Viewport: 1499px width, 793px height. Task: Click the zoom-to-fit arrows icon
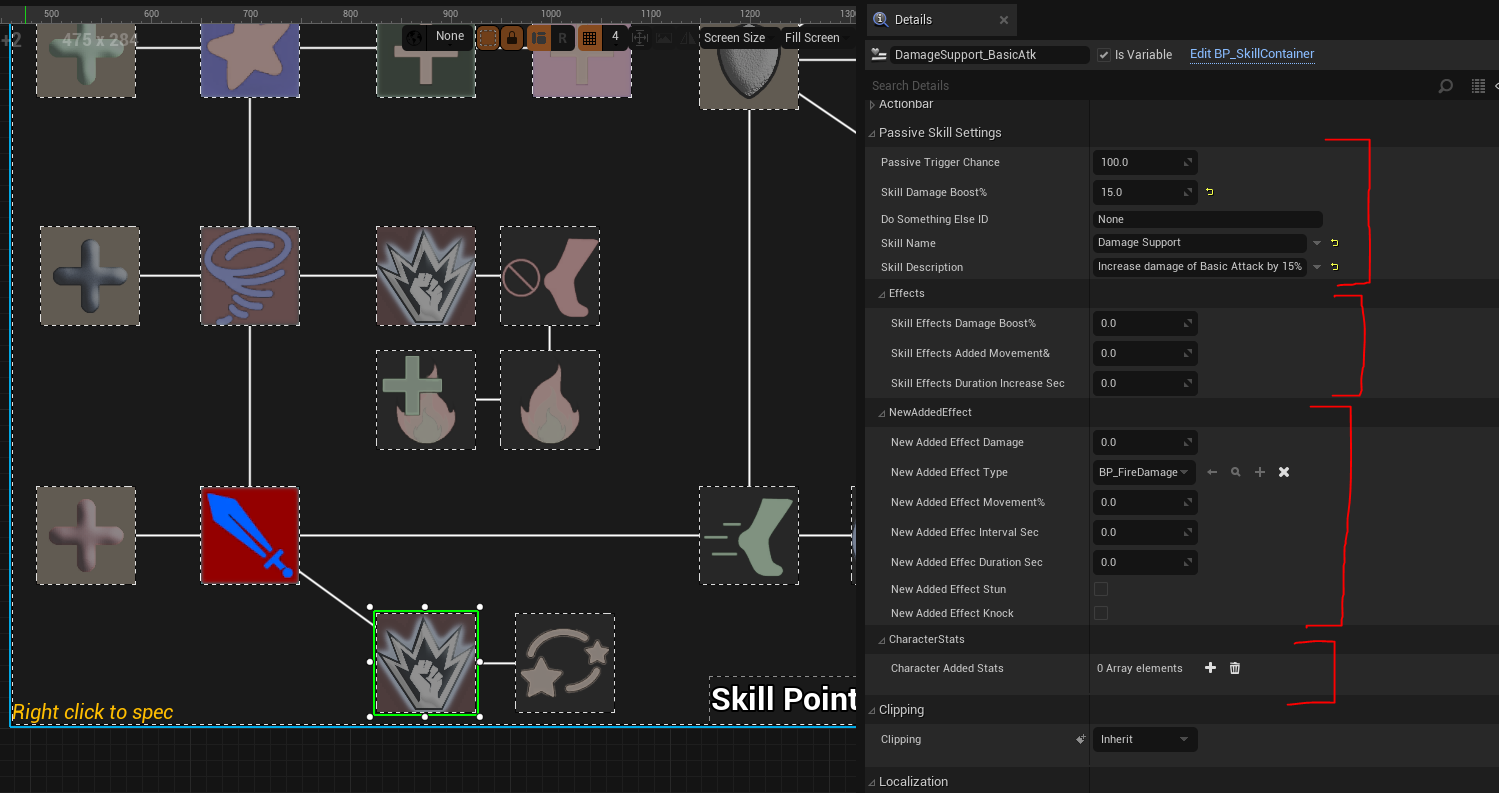coord(640,38)
